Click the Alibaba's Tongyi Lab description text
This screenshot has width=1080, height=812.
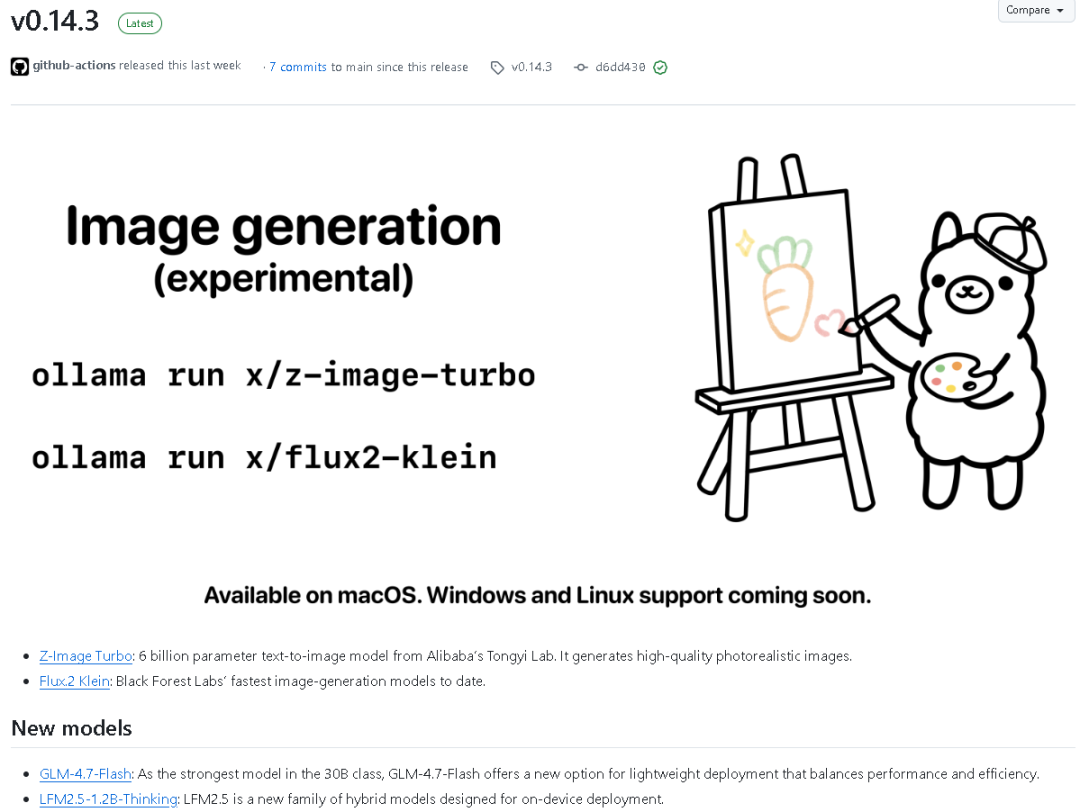[495, 656]
